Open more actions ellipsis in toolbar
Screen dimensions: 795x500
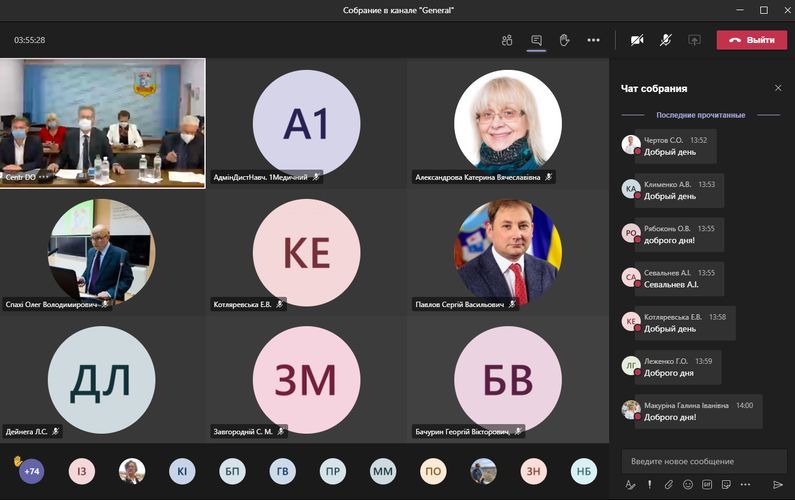point(593,40)
